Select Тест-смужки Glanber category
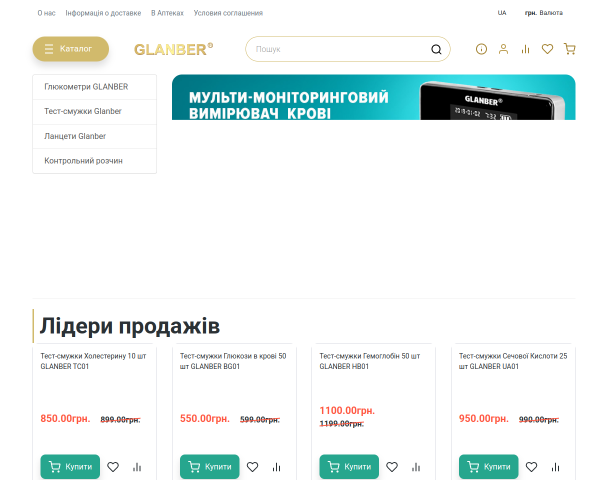This screenshot has height=480, width=600. [x=95, y=111]
